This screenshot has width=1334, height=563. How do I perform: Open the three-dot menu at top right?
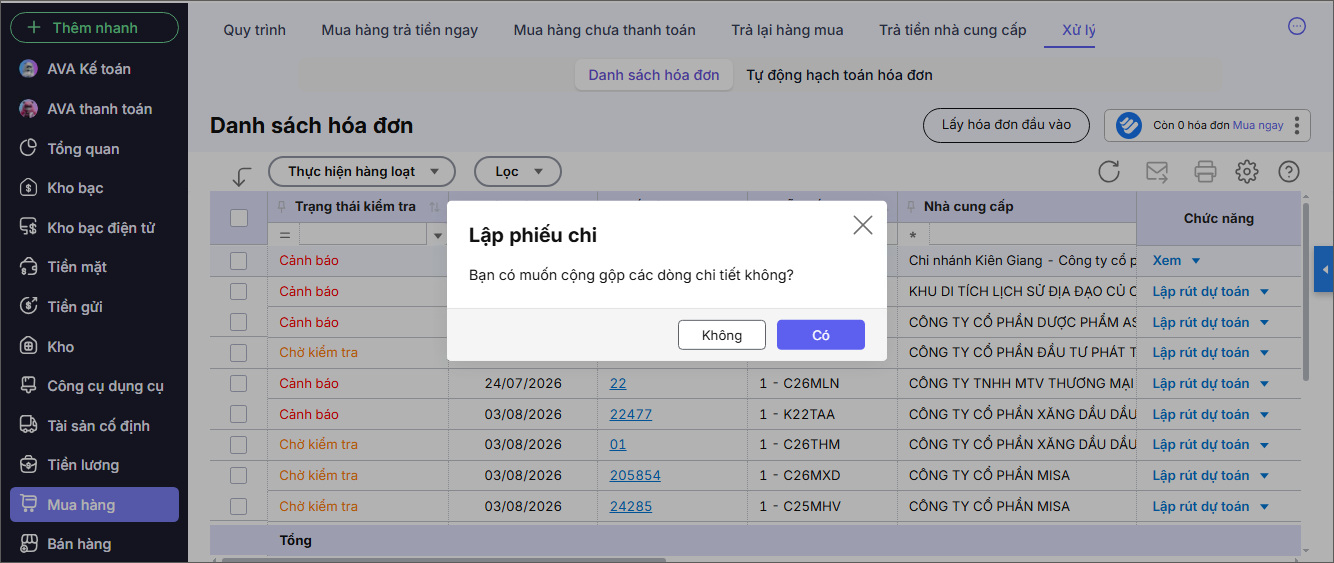pos(1297,27)
